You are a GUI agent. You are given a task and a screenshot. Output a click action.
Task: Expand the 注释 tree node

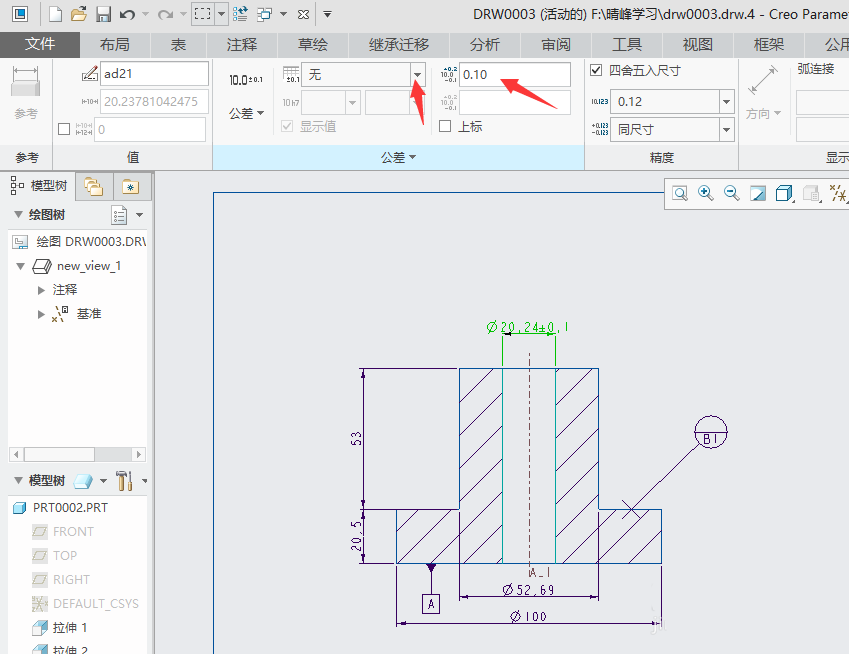41,290
